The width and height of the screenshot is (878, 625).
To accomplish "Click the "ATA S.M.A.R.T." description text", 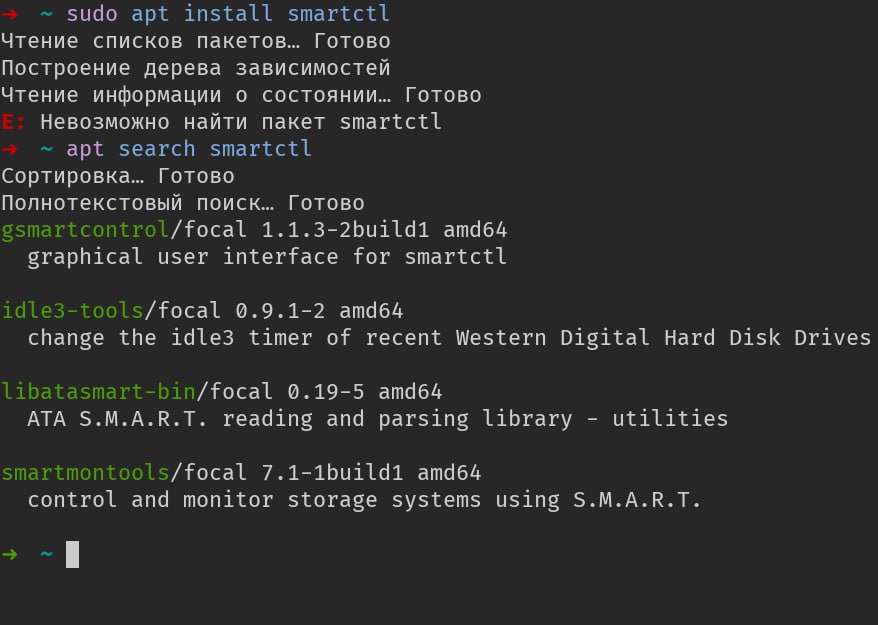I will 118,418.
